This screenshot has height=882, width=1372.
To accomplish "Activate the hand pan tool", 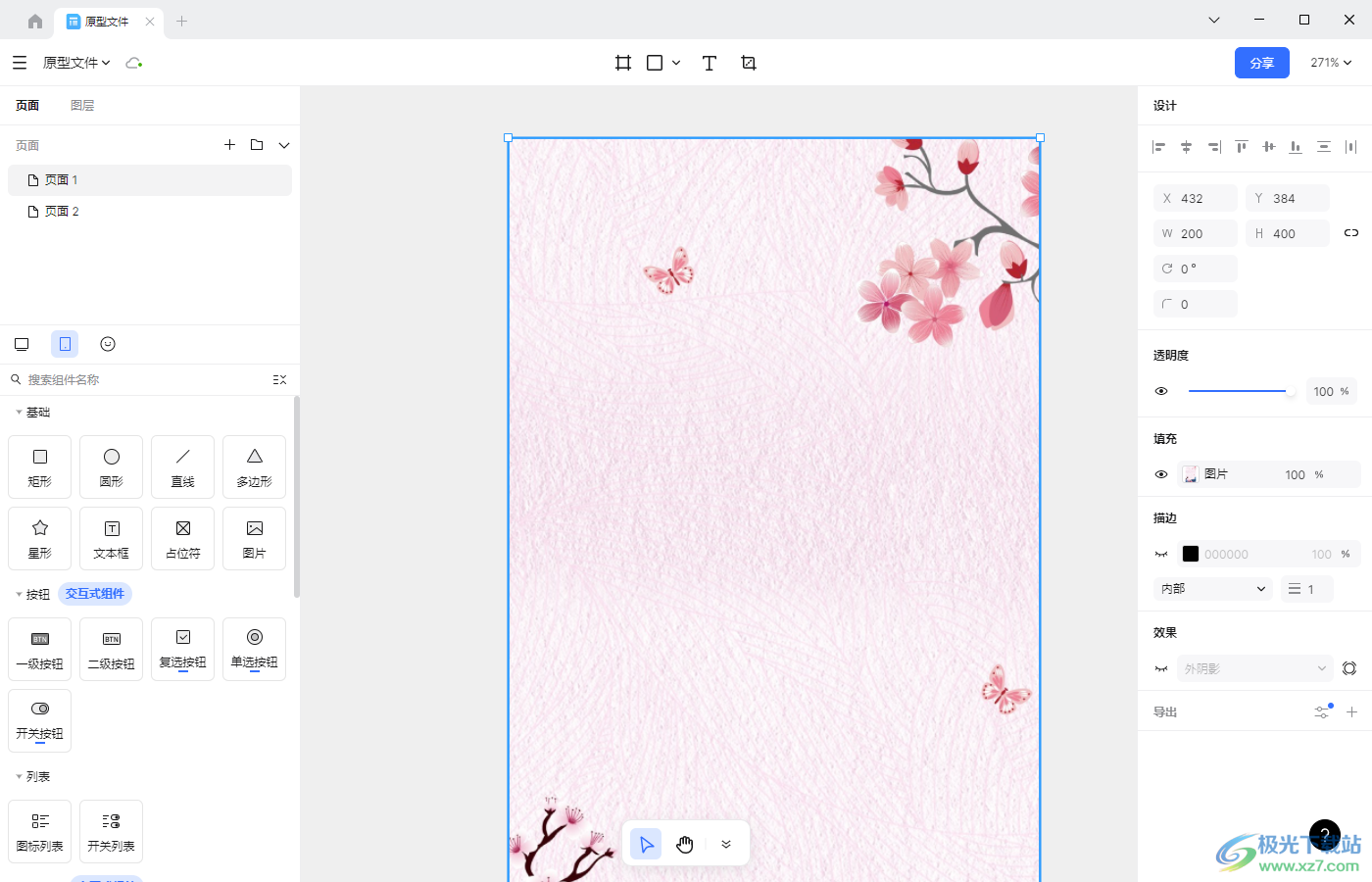I will coord(685,844).
